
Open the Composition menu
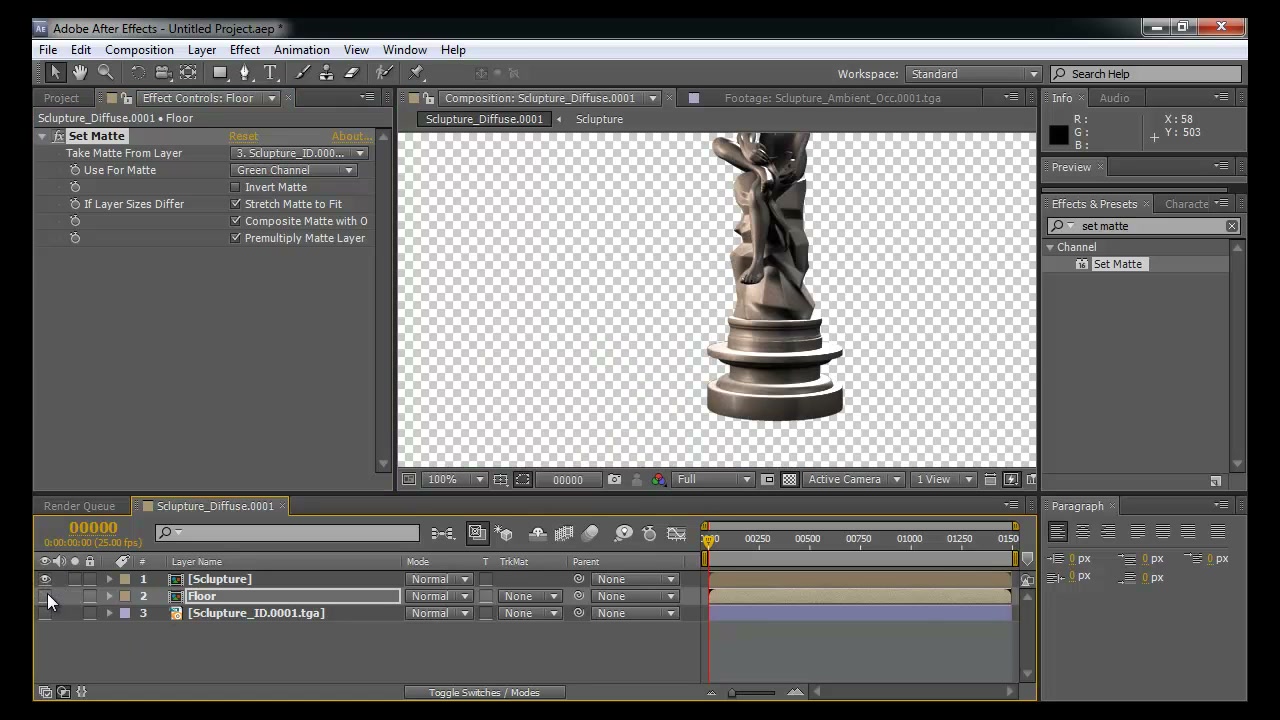click(139, 50)
